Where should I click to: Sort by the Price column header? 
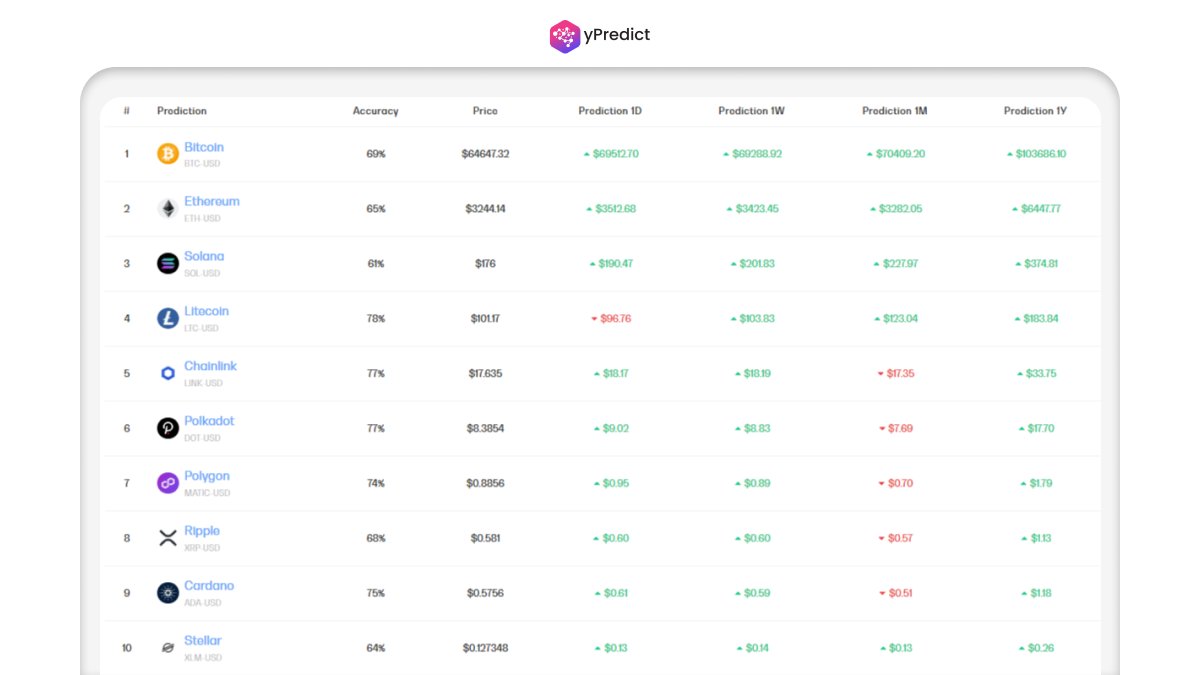click(x=485, y=111)
